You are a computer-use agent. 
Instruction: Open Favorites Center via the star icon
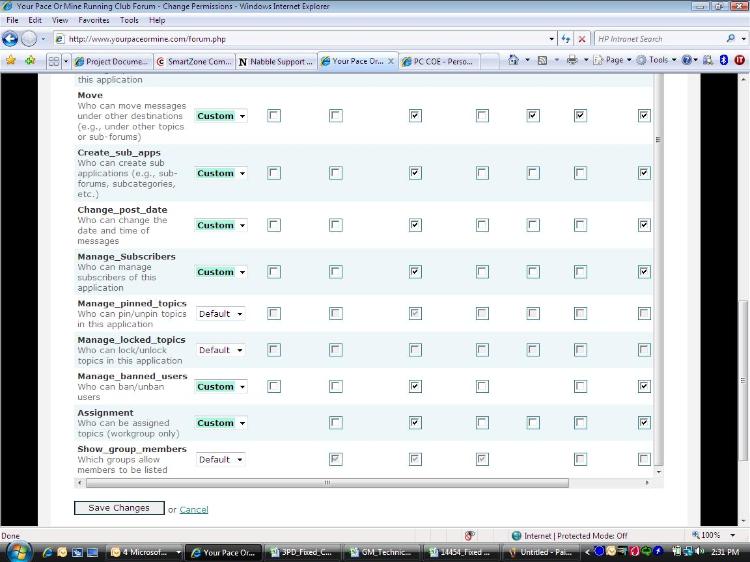point(11,60)
